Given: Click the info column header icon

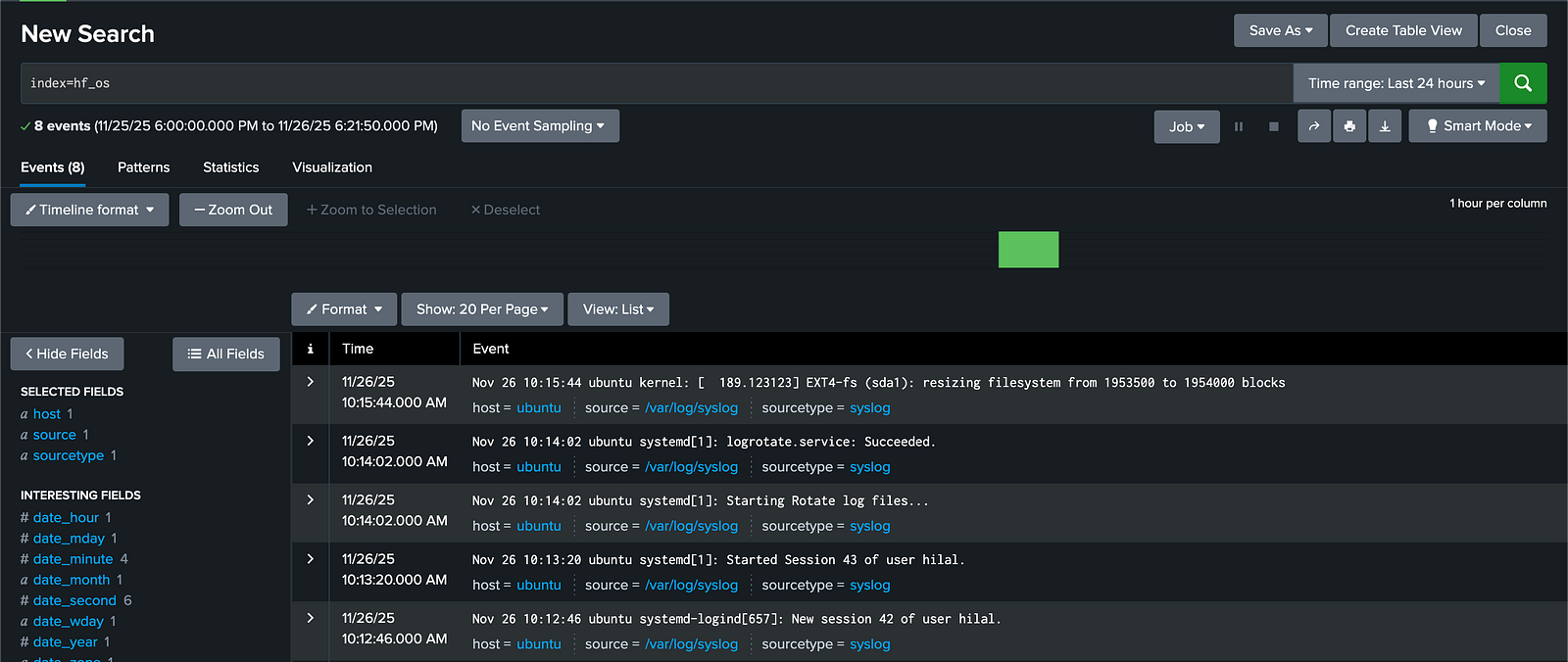Looking at the screenshot, I should 310,349.
